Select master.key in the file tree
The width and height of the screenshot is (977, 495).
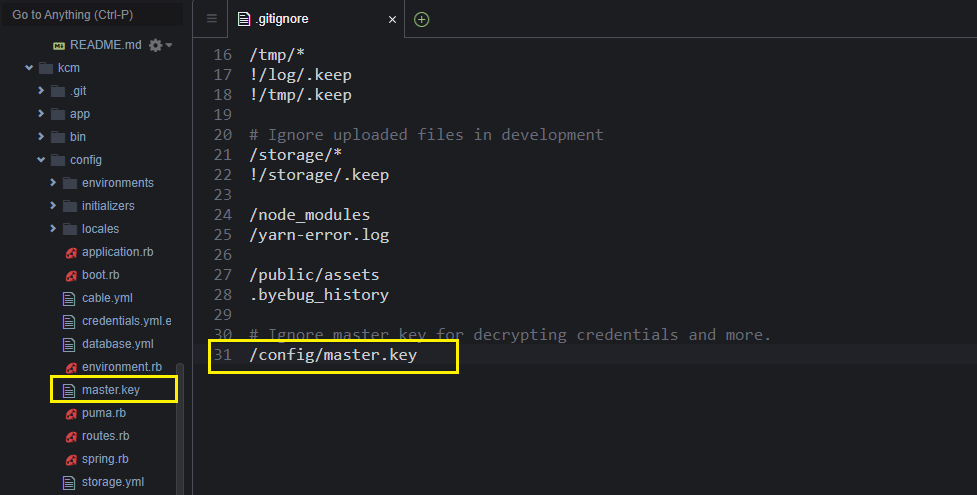111,390
